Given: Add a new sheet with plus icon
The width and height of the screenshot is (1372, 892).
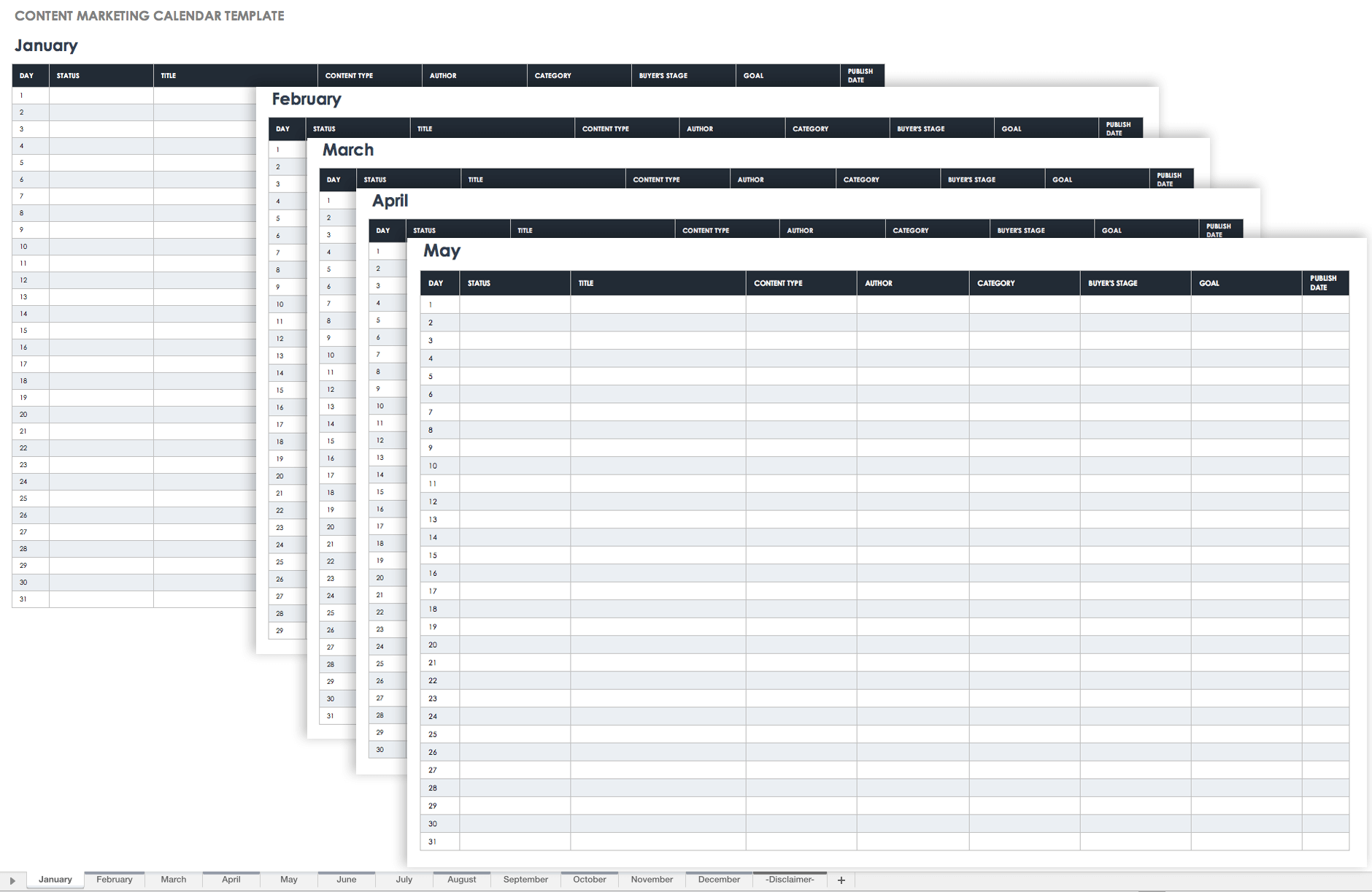Looking at the screenshot, I should click(x=841, y=880).
